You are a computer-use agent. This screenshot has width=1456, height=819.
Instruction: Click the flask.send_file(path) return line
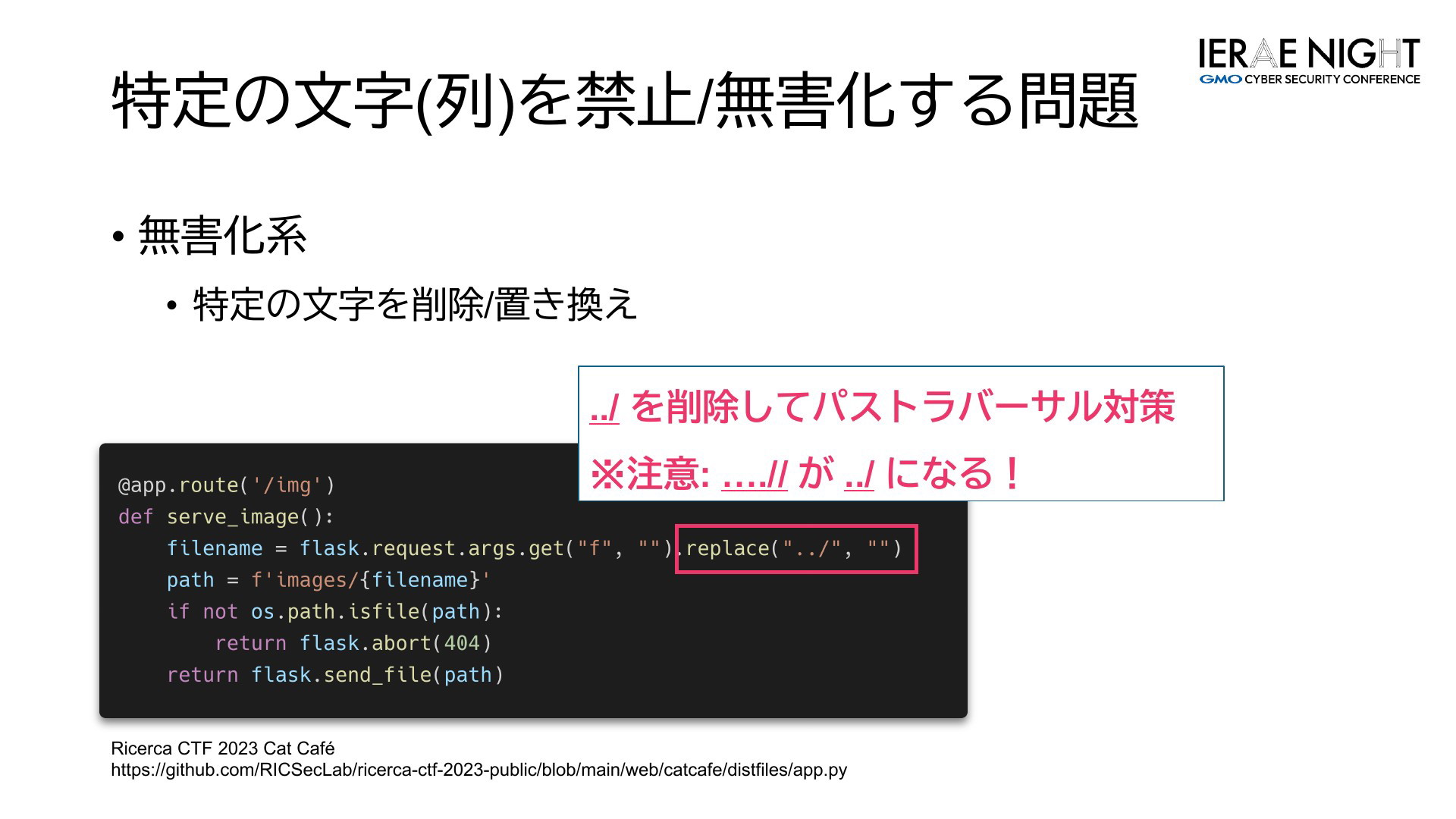pyautogui.click(x=334, y=675)
